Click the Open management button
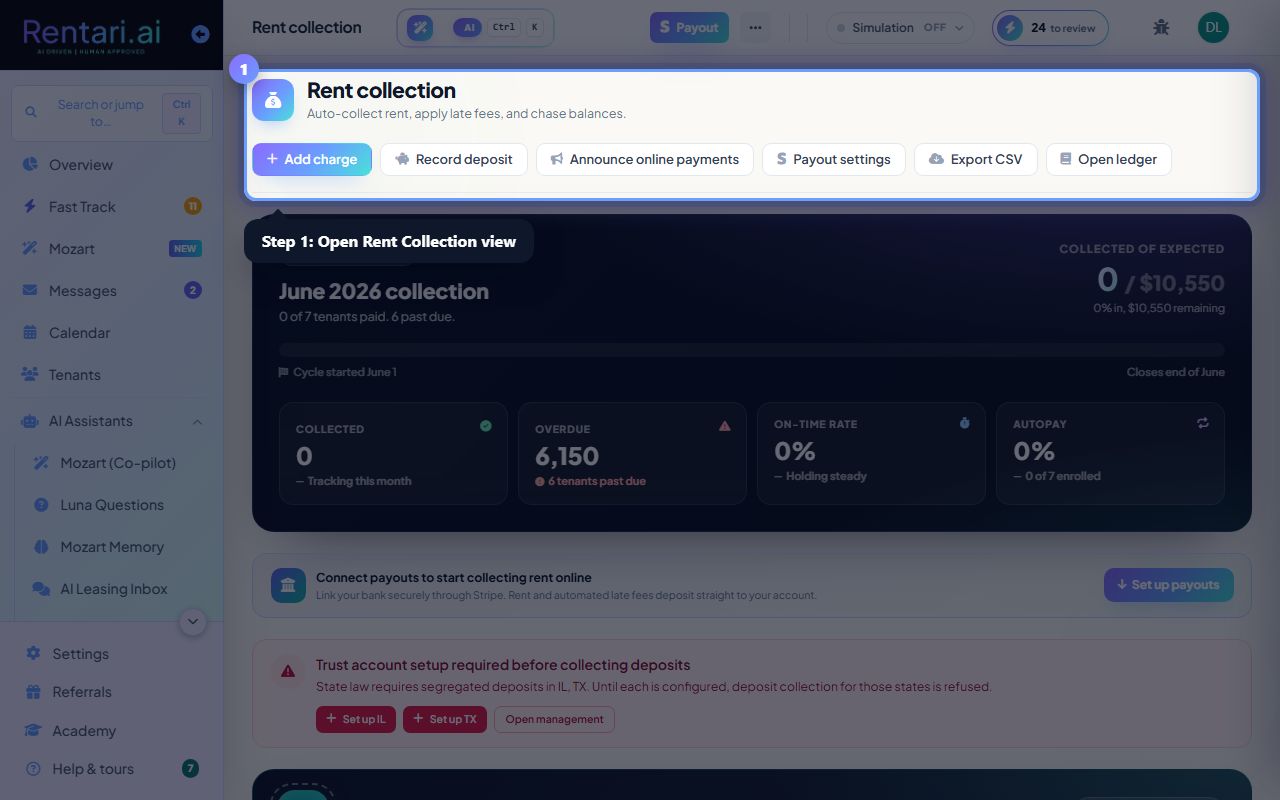This screenshot has height=800, width=1280. (x=554, y=719)
